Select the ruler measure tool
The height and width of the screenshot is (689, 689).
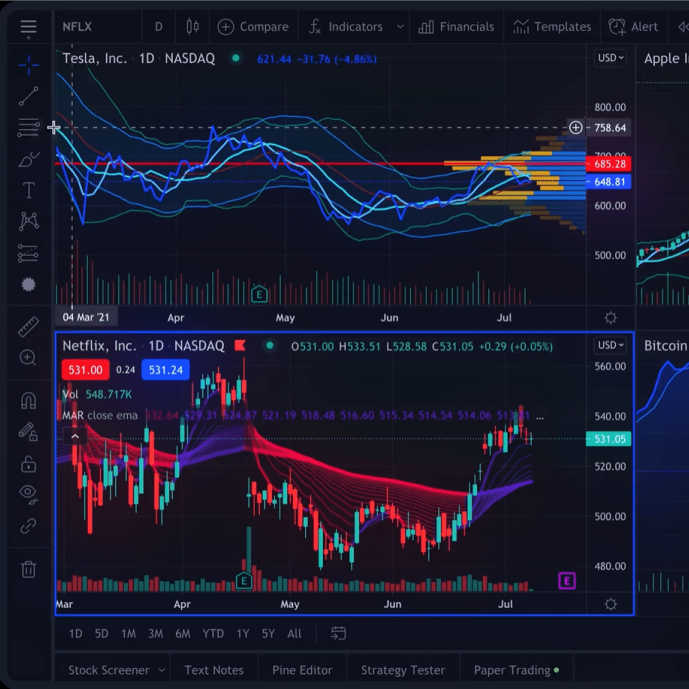pos(29,327)
